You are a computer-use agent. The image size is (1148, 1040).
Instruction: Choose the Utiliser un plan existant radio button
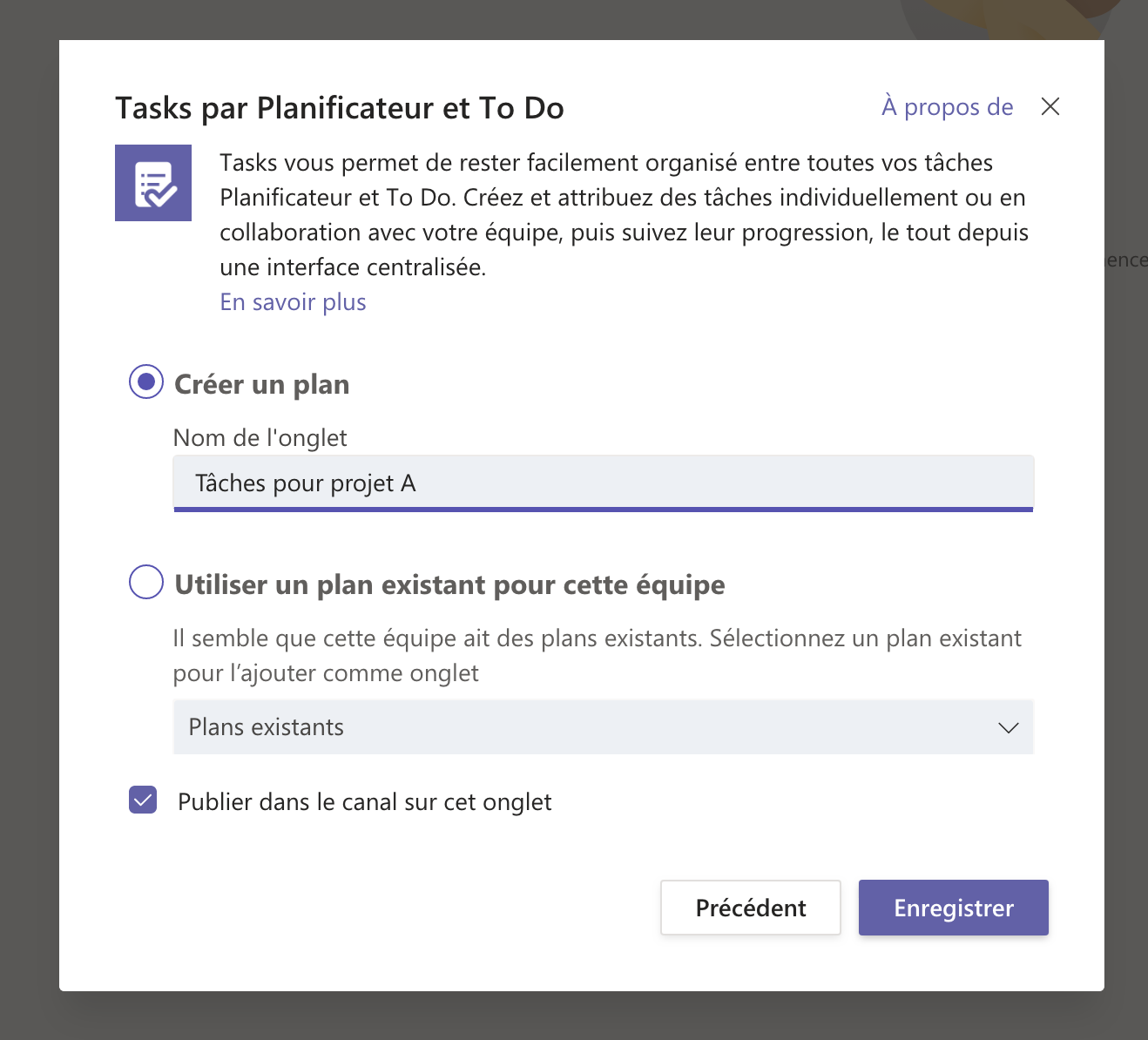(146, 582)
